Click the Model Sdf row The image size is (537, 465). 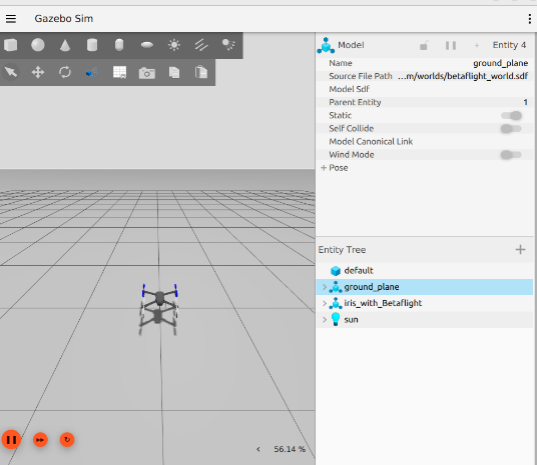pyautogui.click(x=425, y=89)
